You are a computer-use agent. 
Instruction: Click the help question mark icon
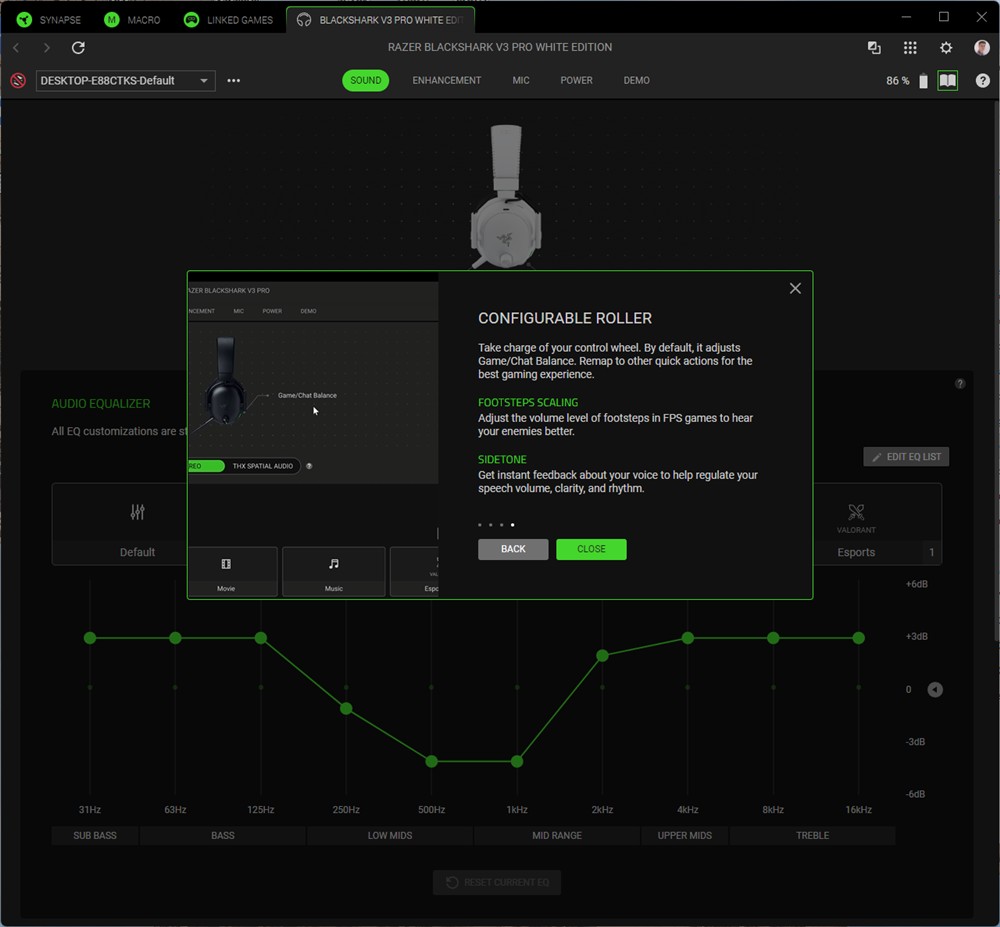[983, 81]
